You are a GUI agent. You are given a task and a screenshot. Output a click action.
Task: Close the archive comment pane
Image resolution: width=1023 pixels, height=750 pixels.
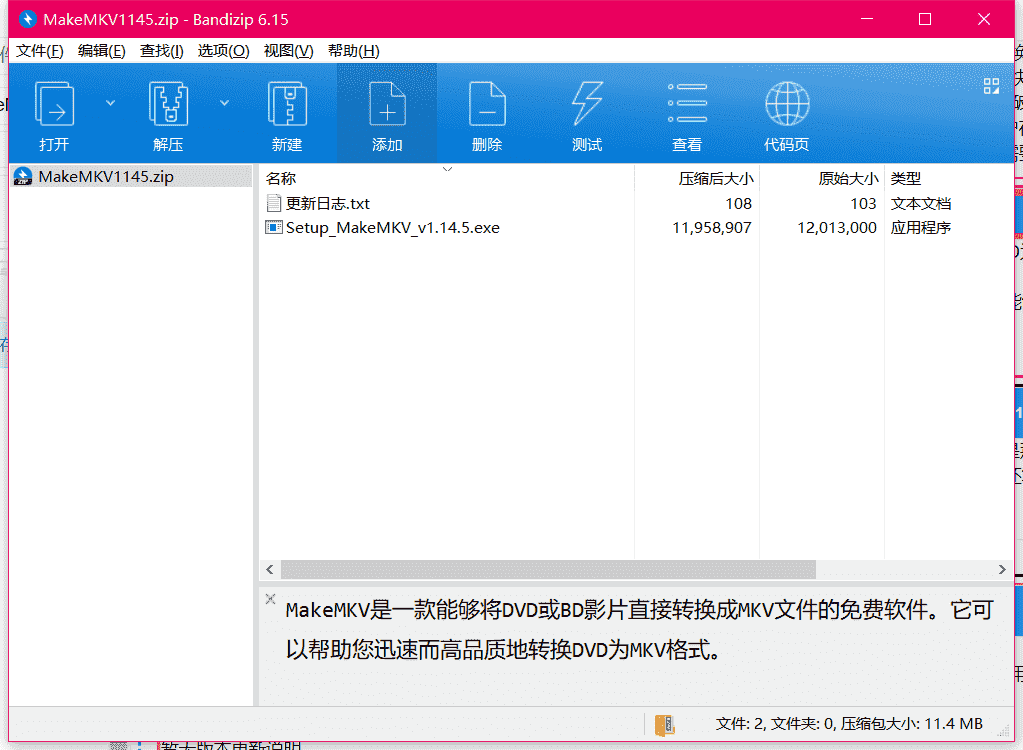coord(271,599)
